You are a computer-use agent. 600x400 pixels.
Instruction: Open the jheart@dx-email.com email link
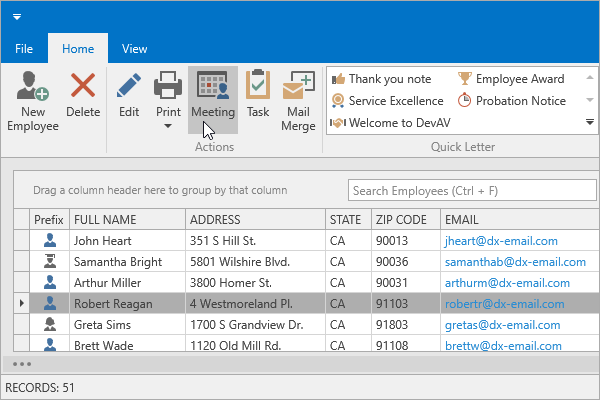pos(500,241)
